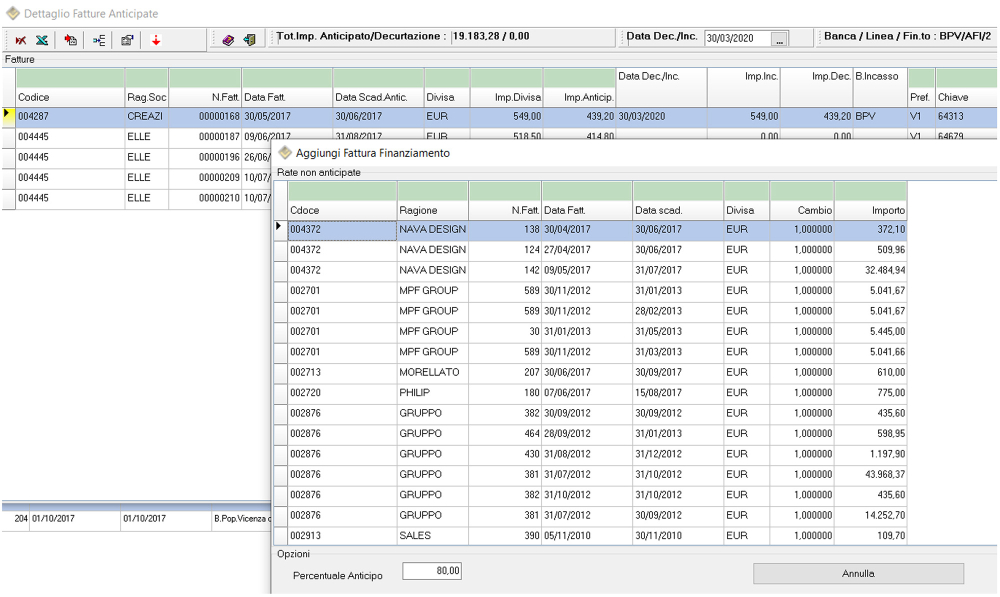Select the MORELLATO row in rate list
Viewport: 1000px width, 597px height.
(432, 372)
